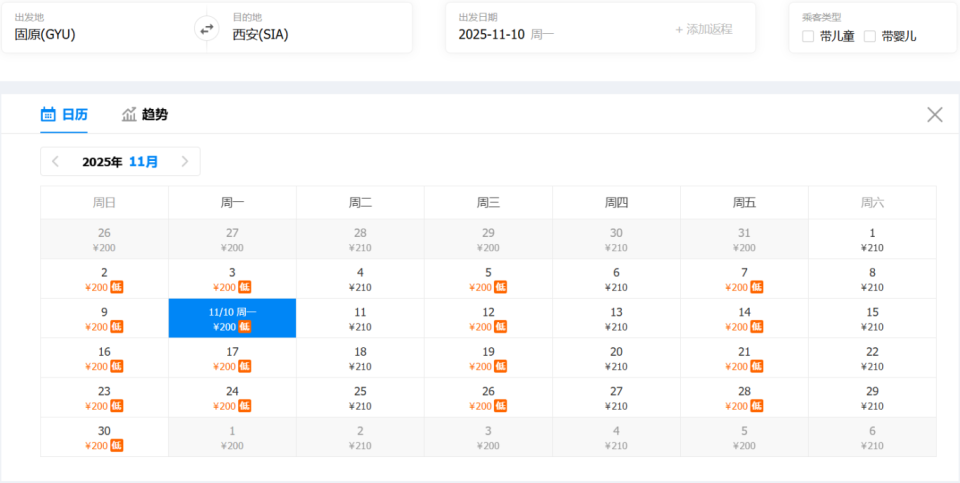The image size is (960, 483).
Task: Click the calendar icon on 日历 tab
Action: click(48, 114)
